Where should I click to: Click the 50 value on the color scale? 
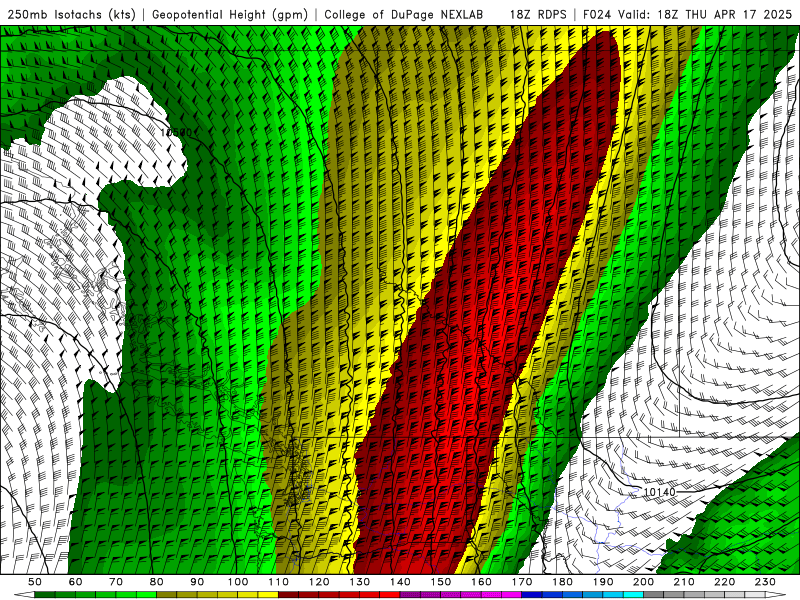35,582
